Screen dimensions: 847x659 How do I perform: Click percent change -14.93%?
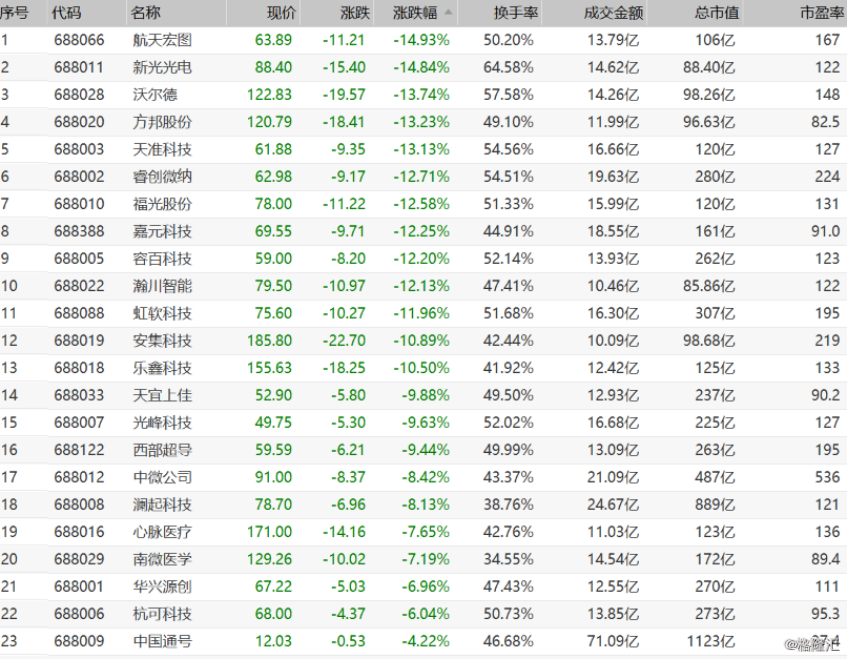tap(421, 40)
